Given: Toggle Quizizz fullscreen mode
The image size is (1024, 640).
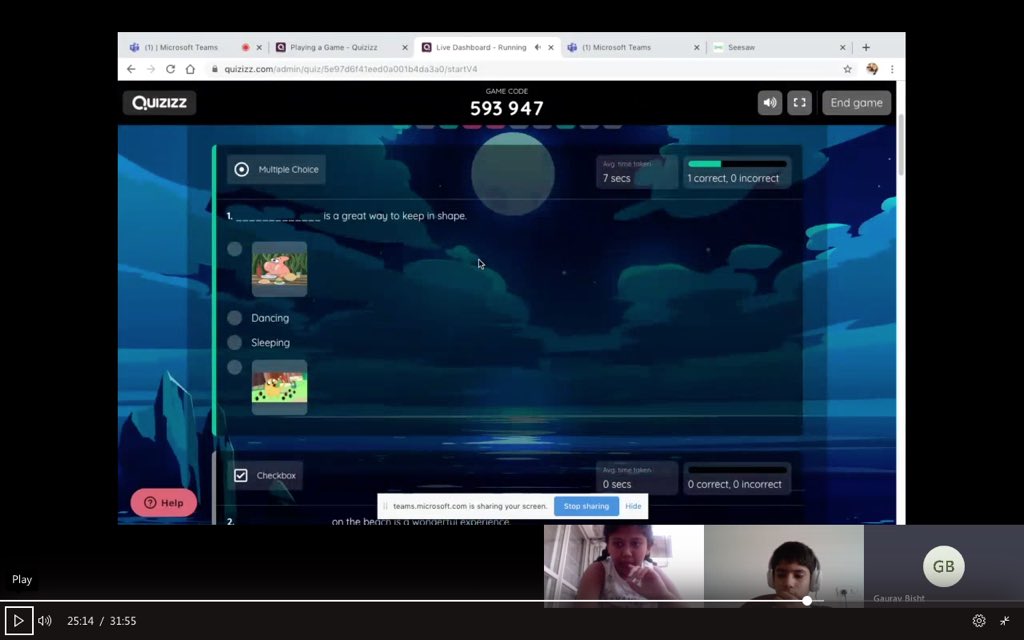Looking at the screenshot, I should pyautogui.click(x=799, y=103).
